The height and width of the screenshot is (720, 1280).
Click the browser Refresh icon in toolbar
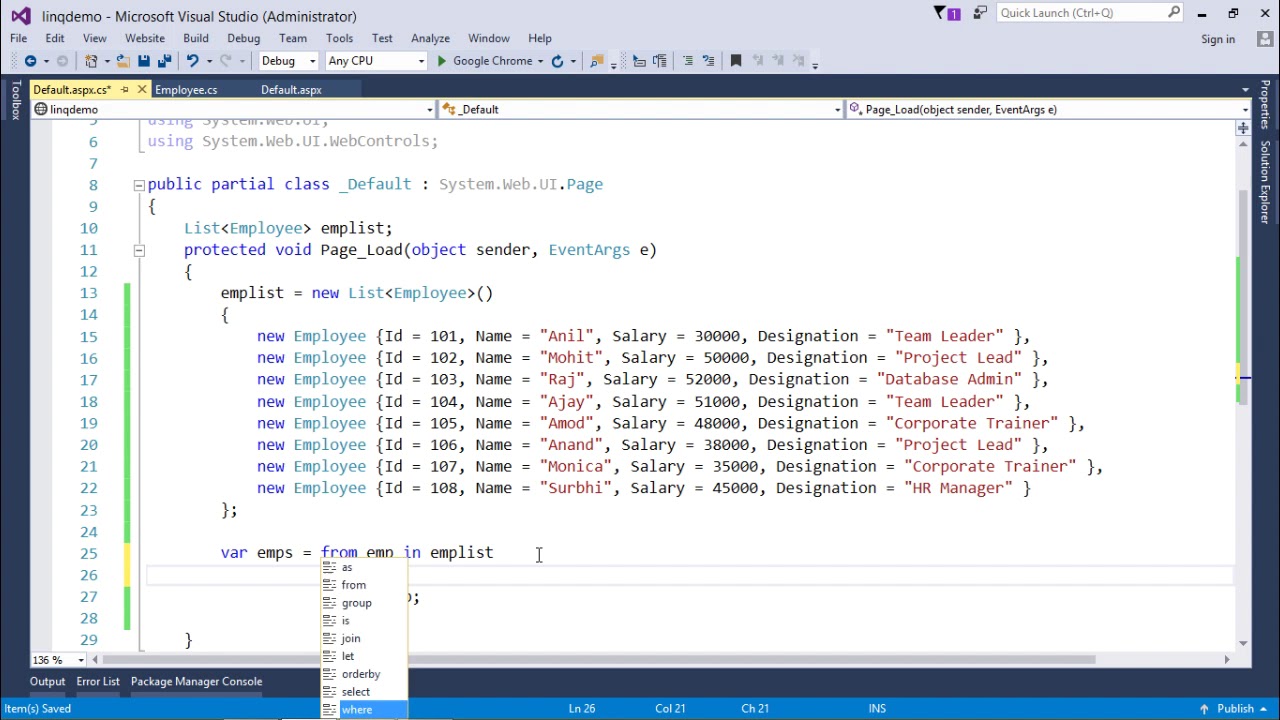[x=557, y=61]
